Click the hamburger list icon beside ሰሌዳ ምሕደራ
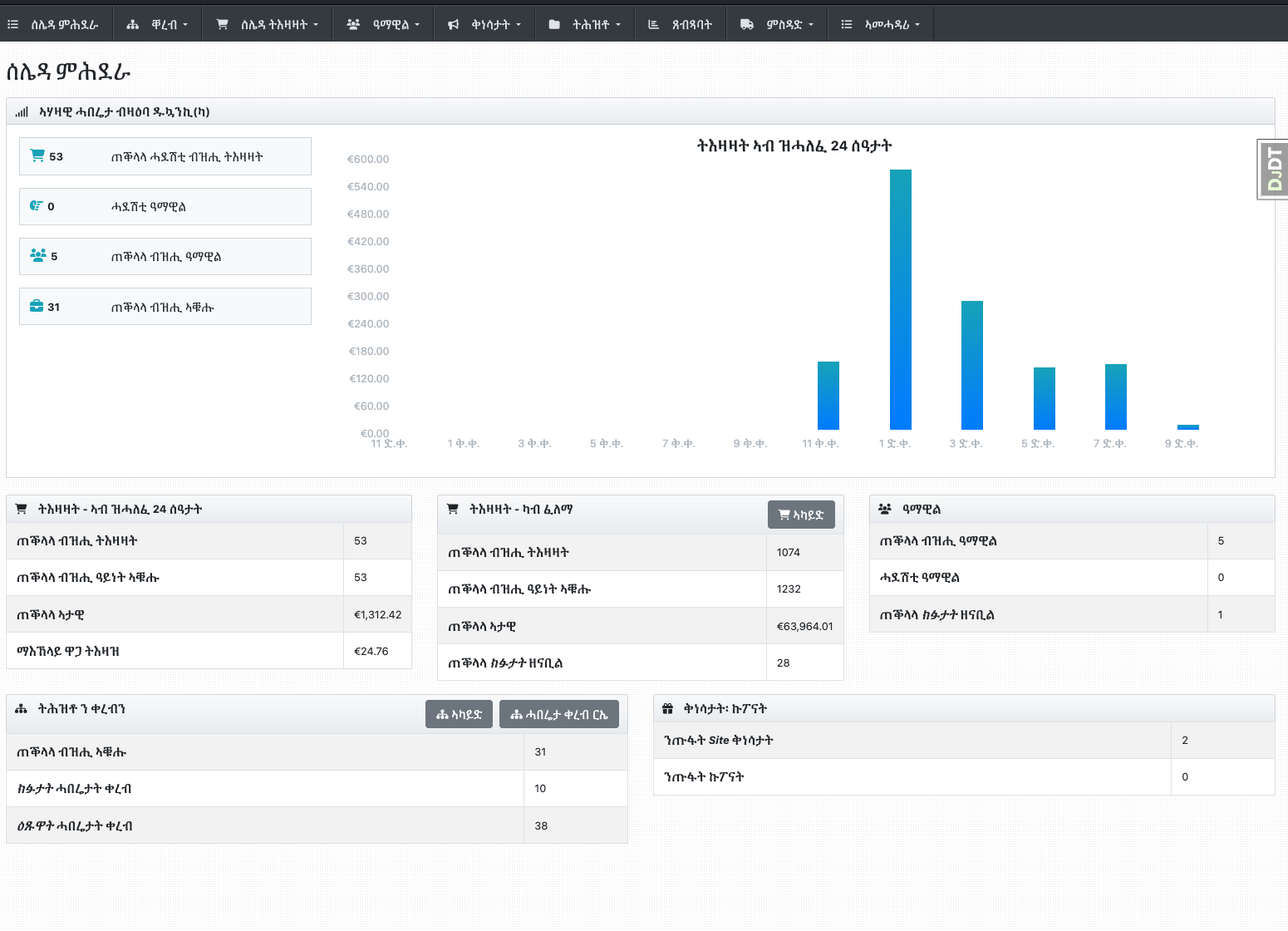The height and width of the screenshot is (931, 1288). 12,23
